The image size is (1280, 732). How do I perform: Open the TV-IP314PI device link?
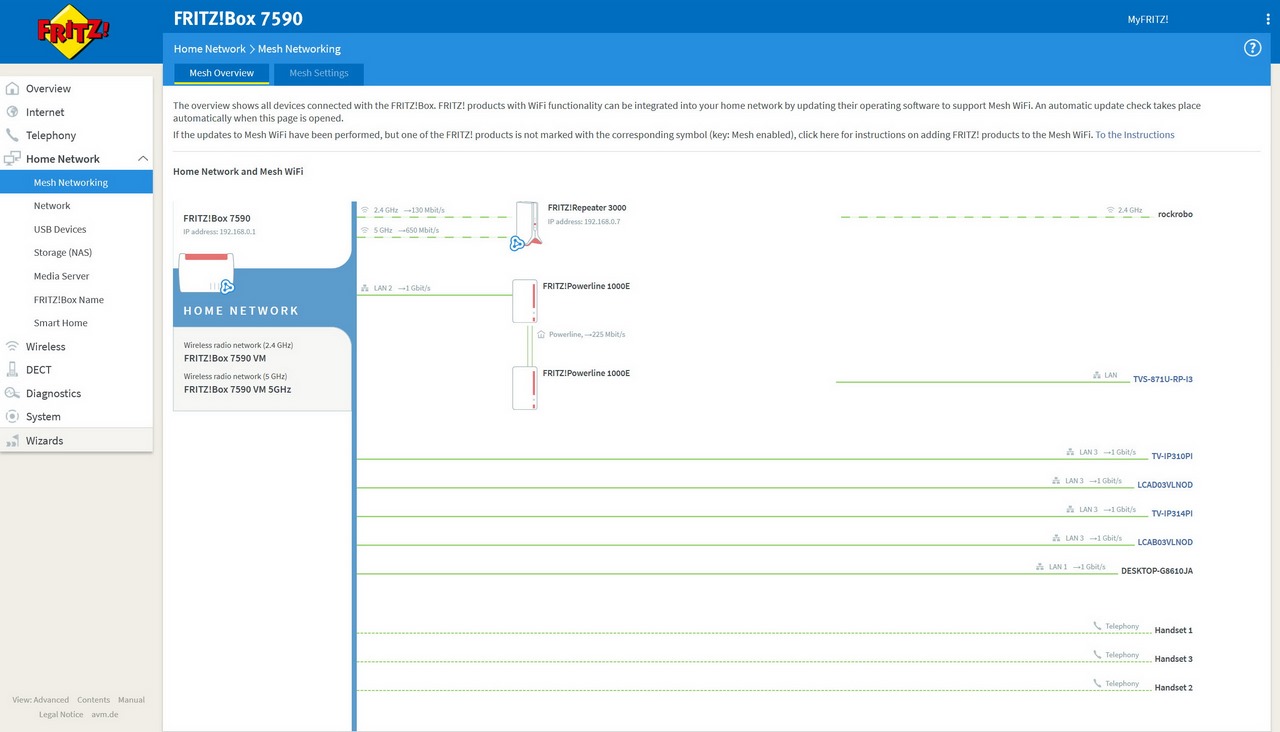pyautogui.click(x=1172, y=513)
